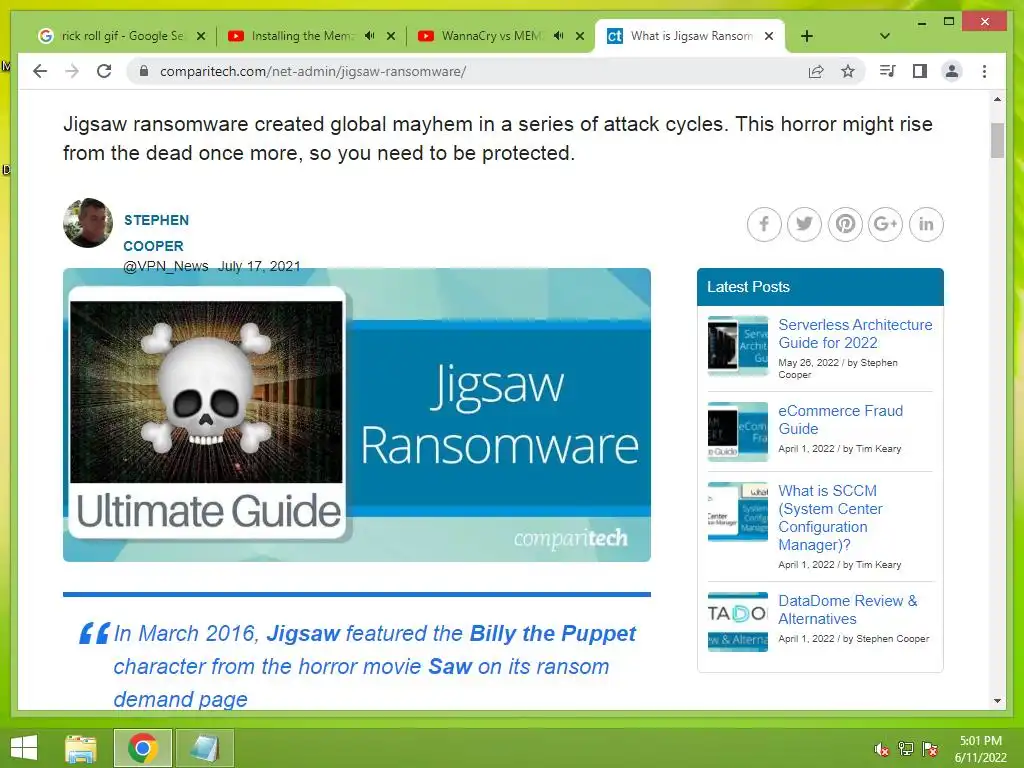Switch to the Installing the Memz tab
The height and width of the screenshot is (768, 1024).
pos(312,36)
